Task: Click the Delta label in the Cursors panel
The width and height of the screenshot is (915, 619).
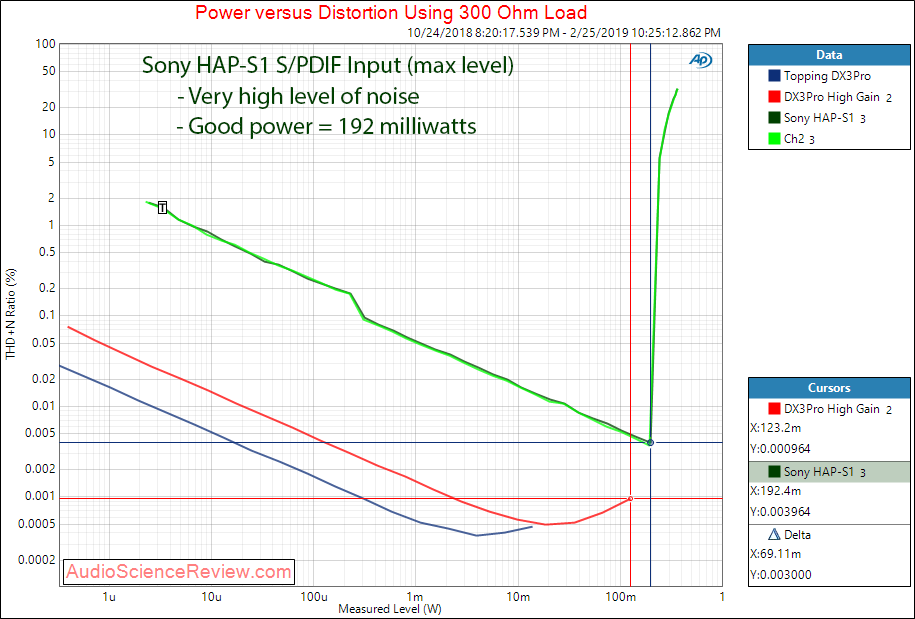Action: pyautogui.click(x=797, y=534)
